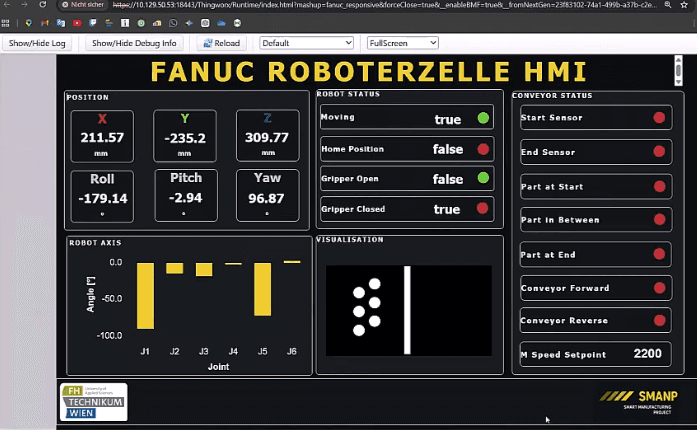Click the Z position value 309.77
The height and width of the screenshot is (430, 697).
pyautogui.click(x=267, y=137)
